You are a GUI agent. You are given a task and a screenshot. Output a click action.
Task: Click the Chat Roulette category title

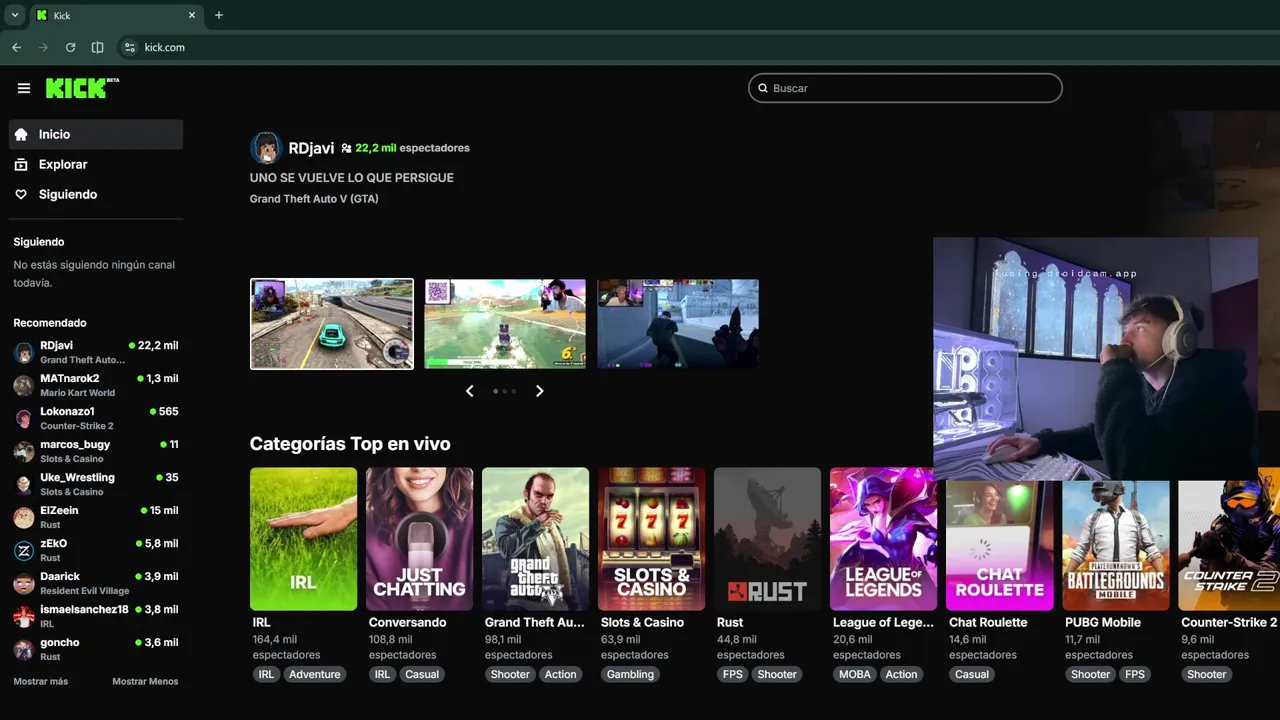click(988, 622)
